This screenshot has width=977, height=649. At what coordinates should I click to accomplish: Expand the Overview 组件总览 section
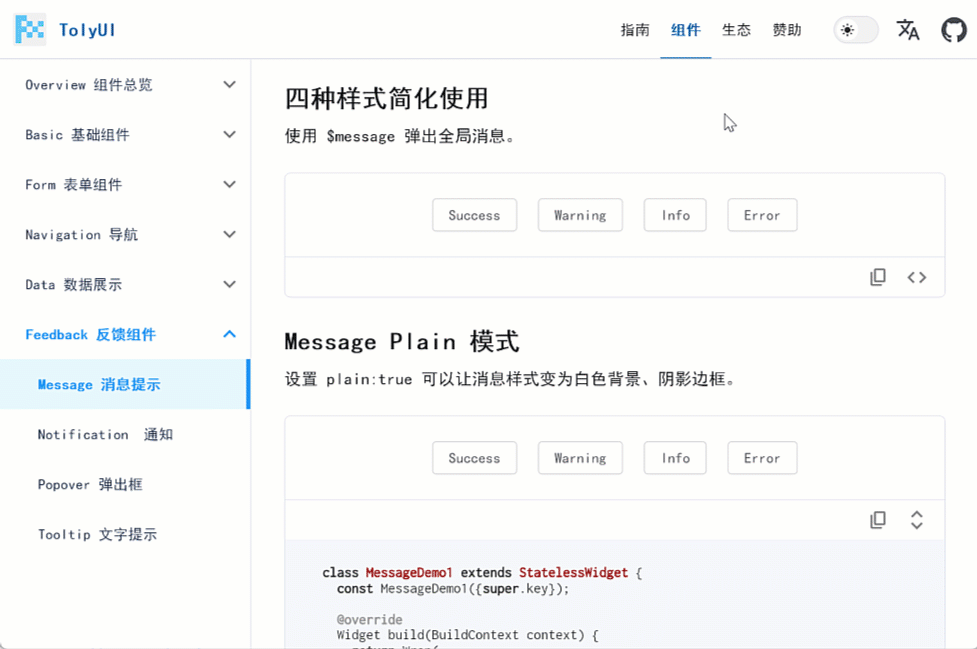point(125,85)
